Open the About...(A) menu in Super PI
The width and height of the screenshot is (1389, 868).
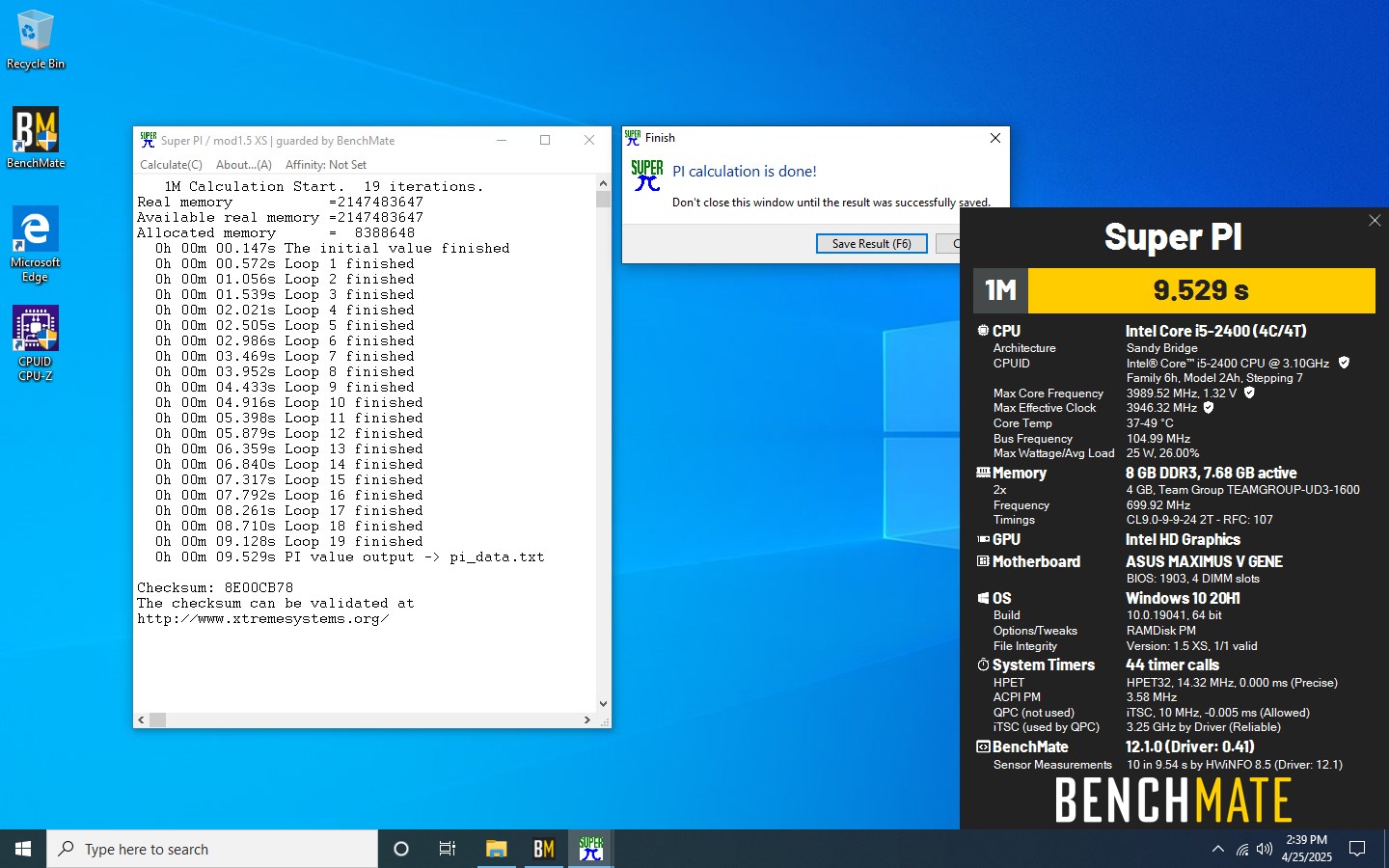point(244,165)
